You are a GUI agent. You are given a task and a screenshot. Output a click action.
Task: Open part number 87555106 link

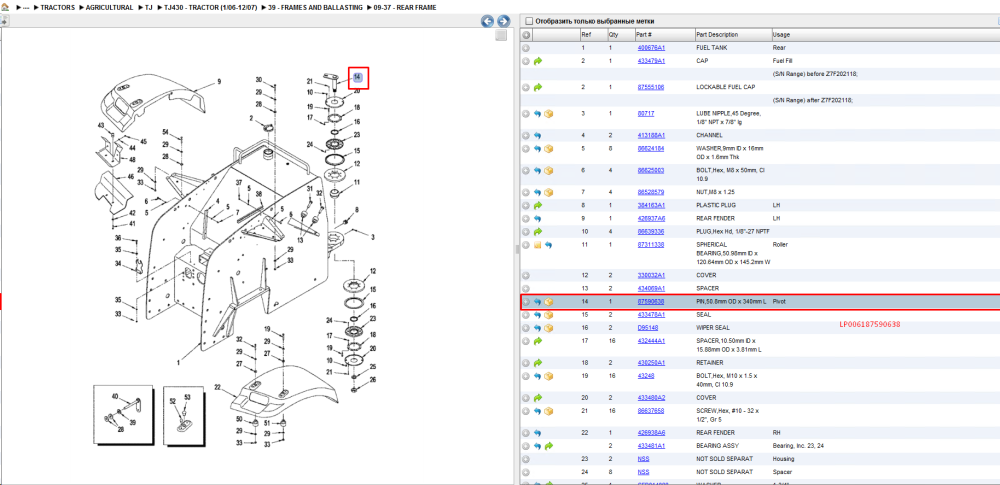[x=651, y=87]
